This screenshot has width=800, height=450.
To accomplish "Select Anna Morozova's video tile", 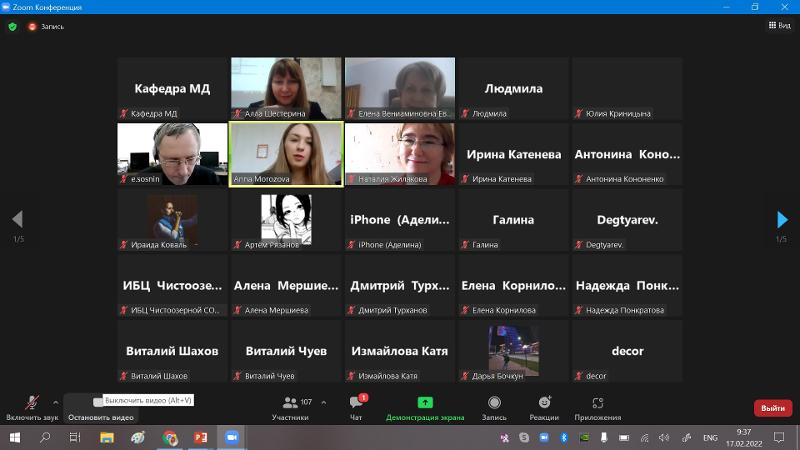I will coord(286,154).
